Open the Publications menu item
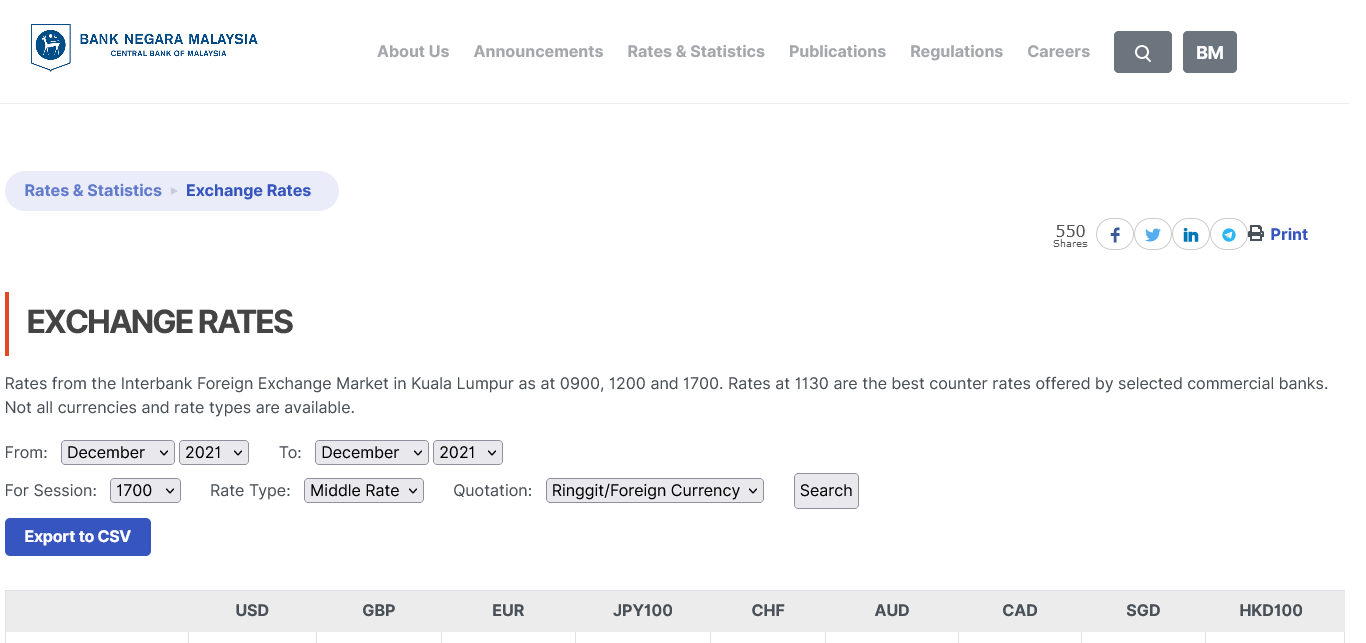Viewport: 1366px width, 643px height. pyautogui.click(x=837, y=51)
